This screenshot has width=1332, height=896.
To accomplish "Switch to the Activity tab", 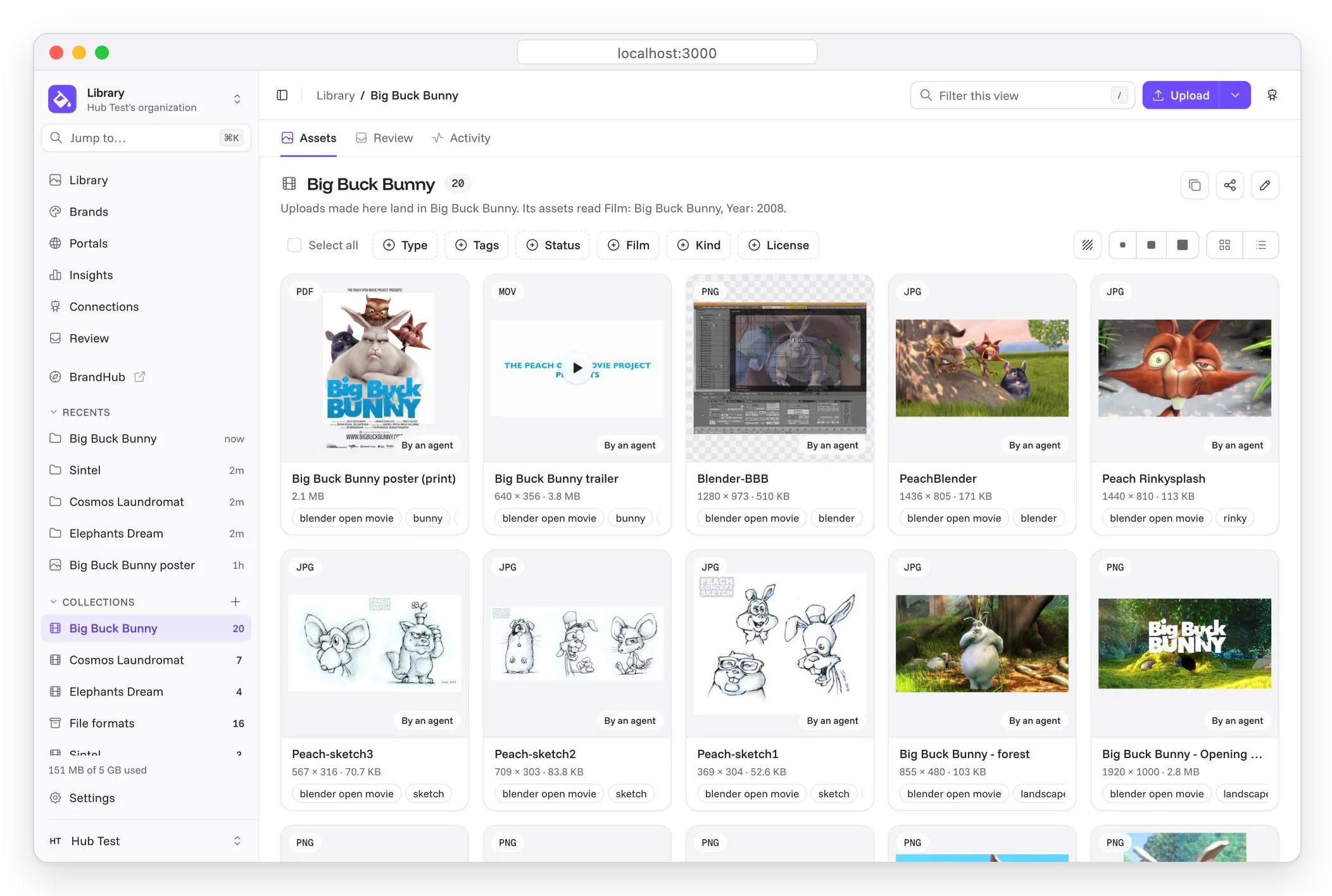I will click(x=461, y=138).
